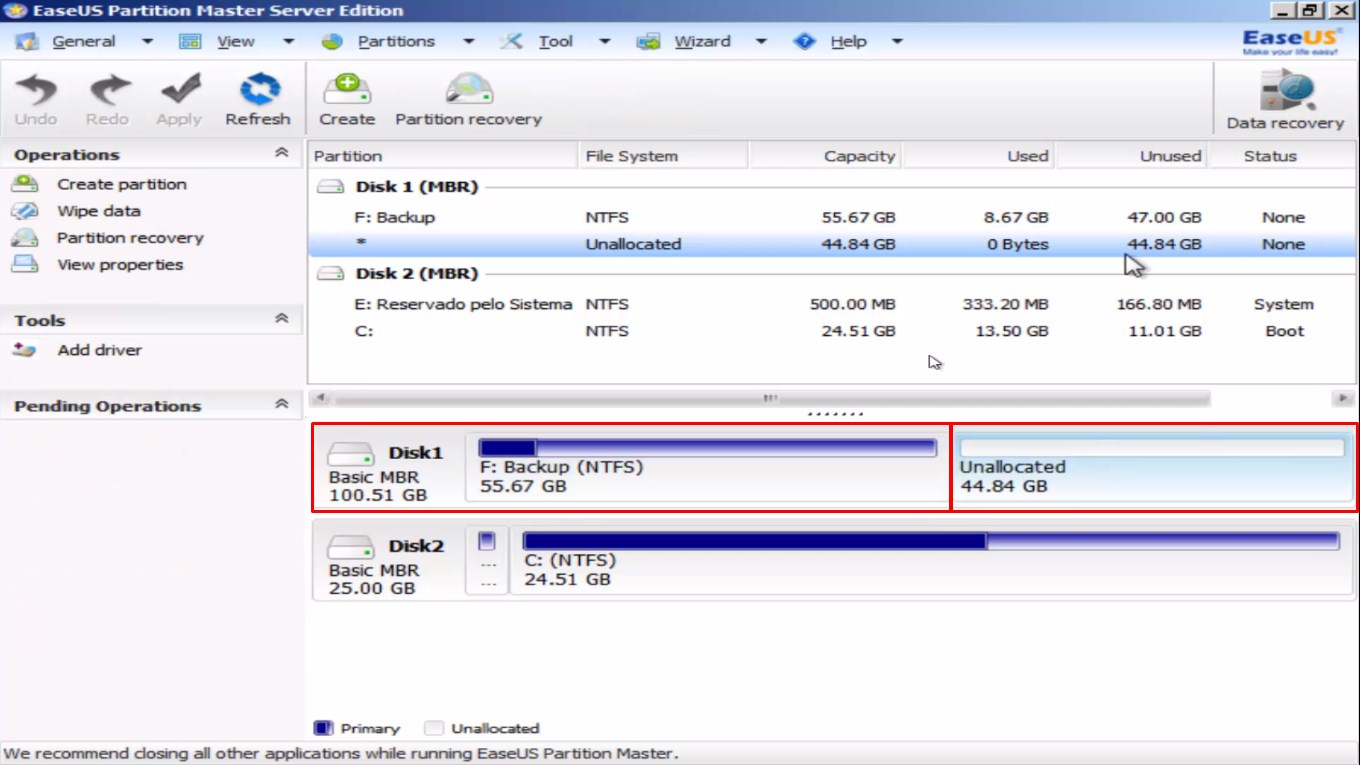Click the Disk 1 (MBR) drive icon in list
This screenshot has height=765, width=1360.
click(331, 187)
